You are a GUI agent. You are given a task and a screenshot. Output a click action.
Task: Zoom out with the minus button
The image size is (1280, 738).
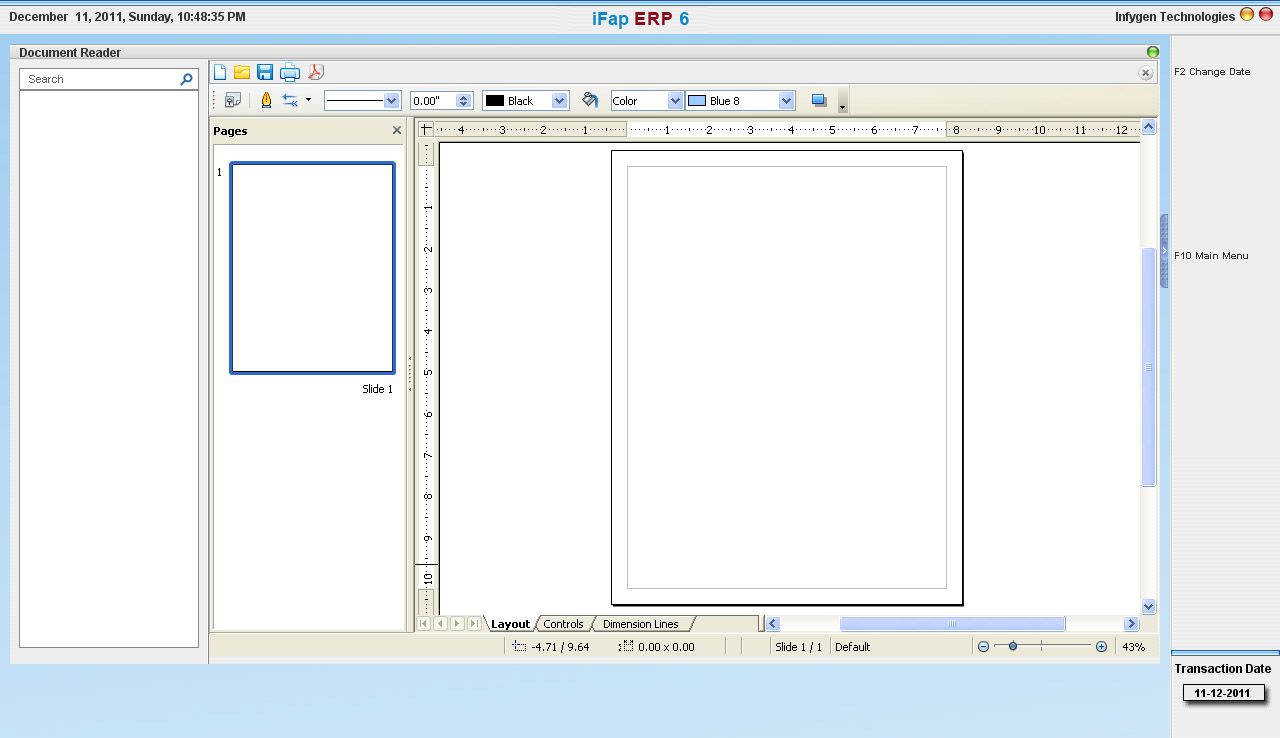click(983, 647)
